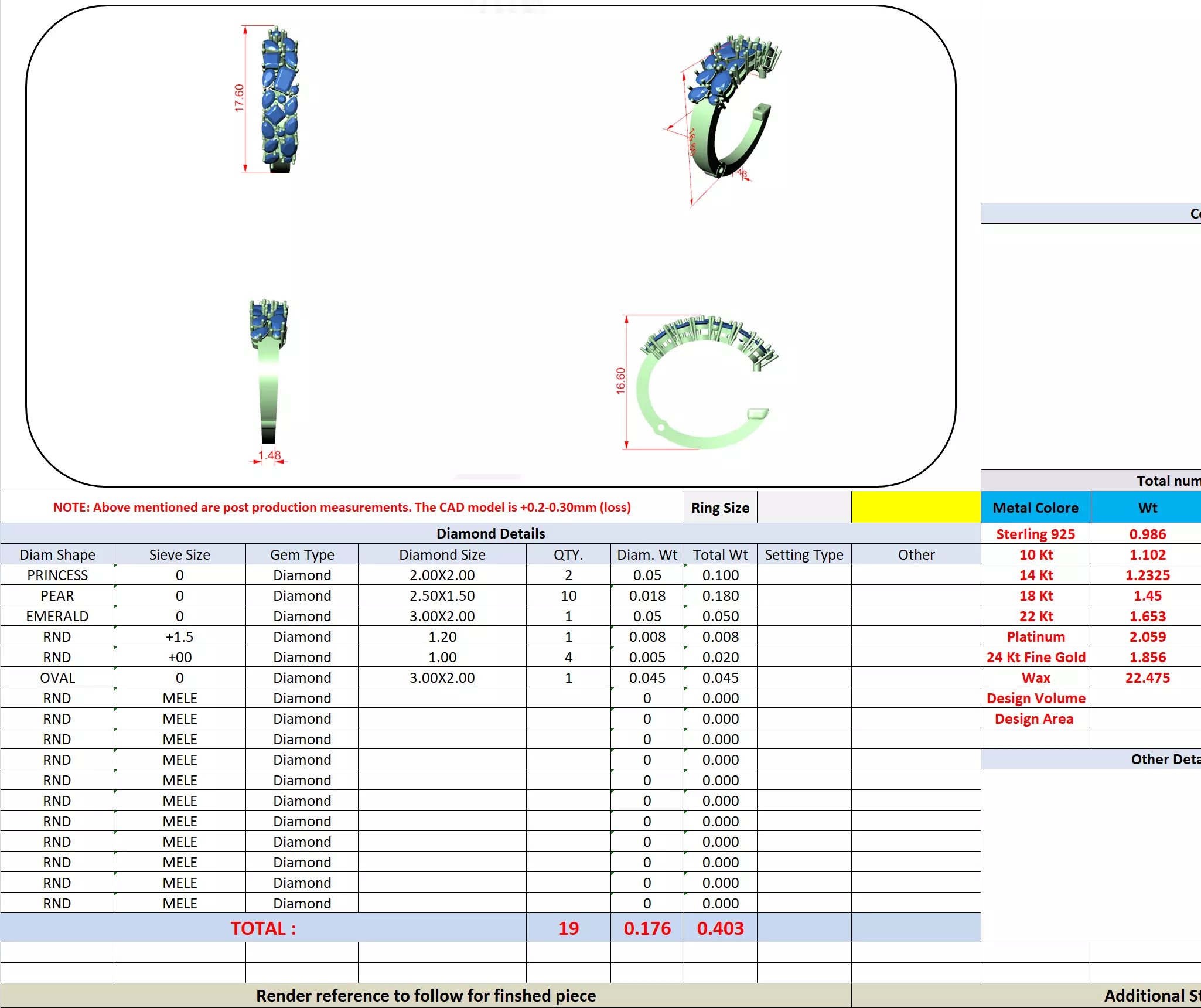Click the Wax weight value 22.475
This screenshot has width=1201, height=1008.
(1147, 677)
